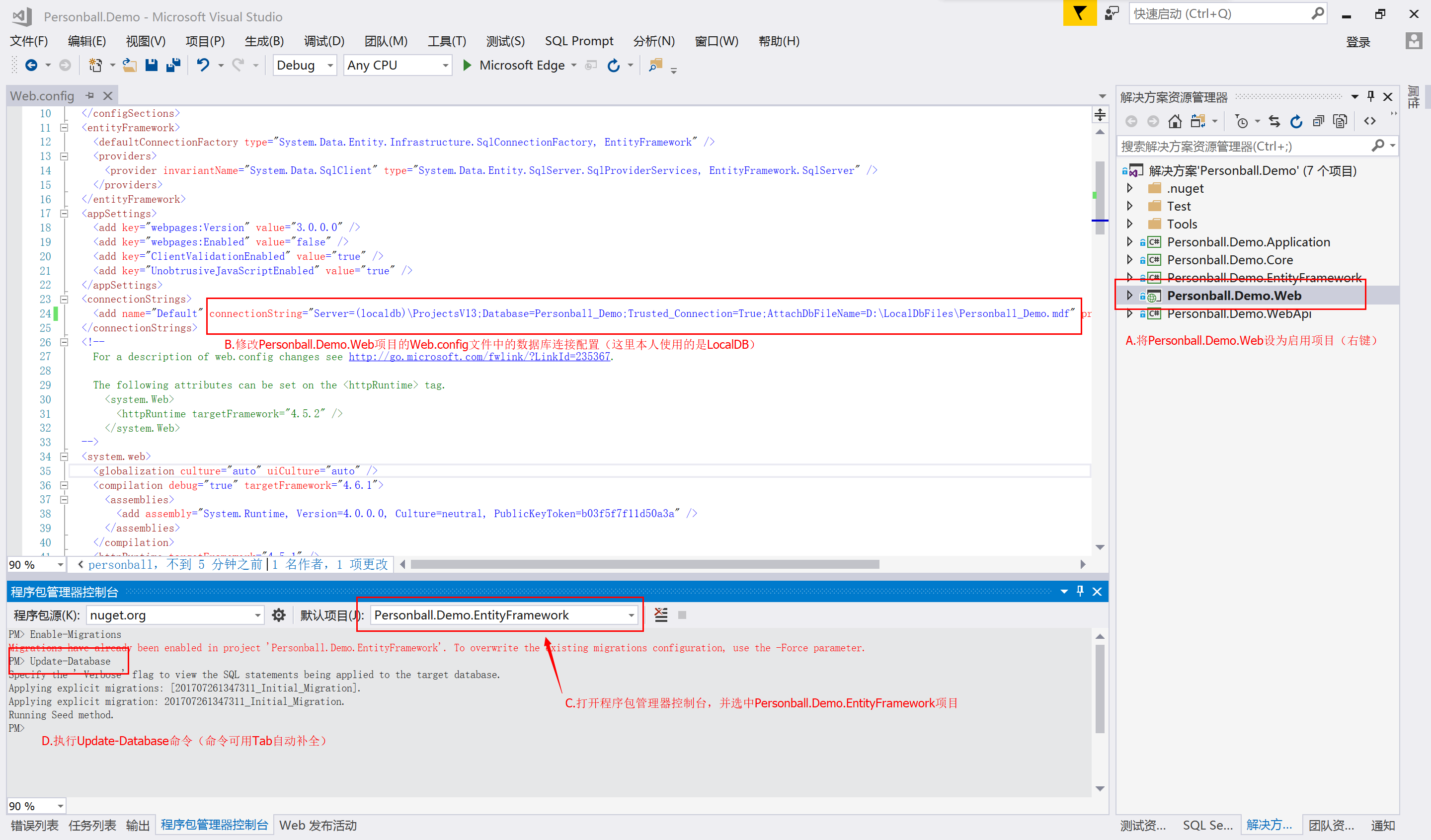This screenshot has height=840, width=1431.
Task: Open Package Manager settings gear icon
Action: pos(278,614)
